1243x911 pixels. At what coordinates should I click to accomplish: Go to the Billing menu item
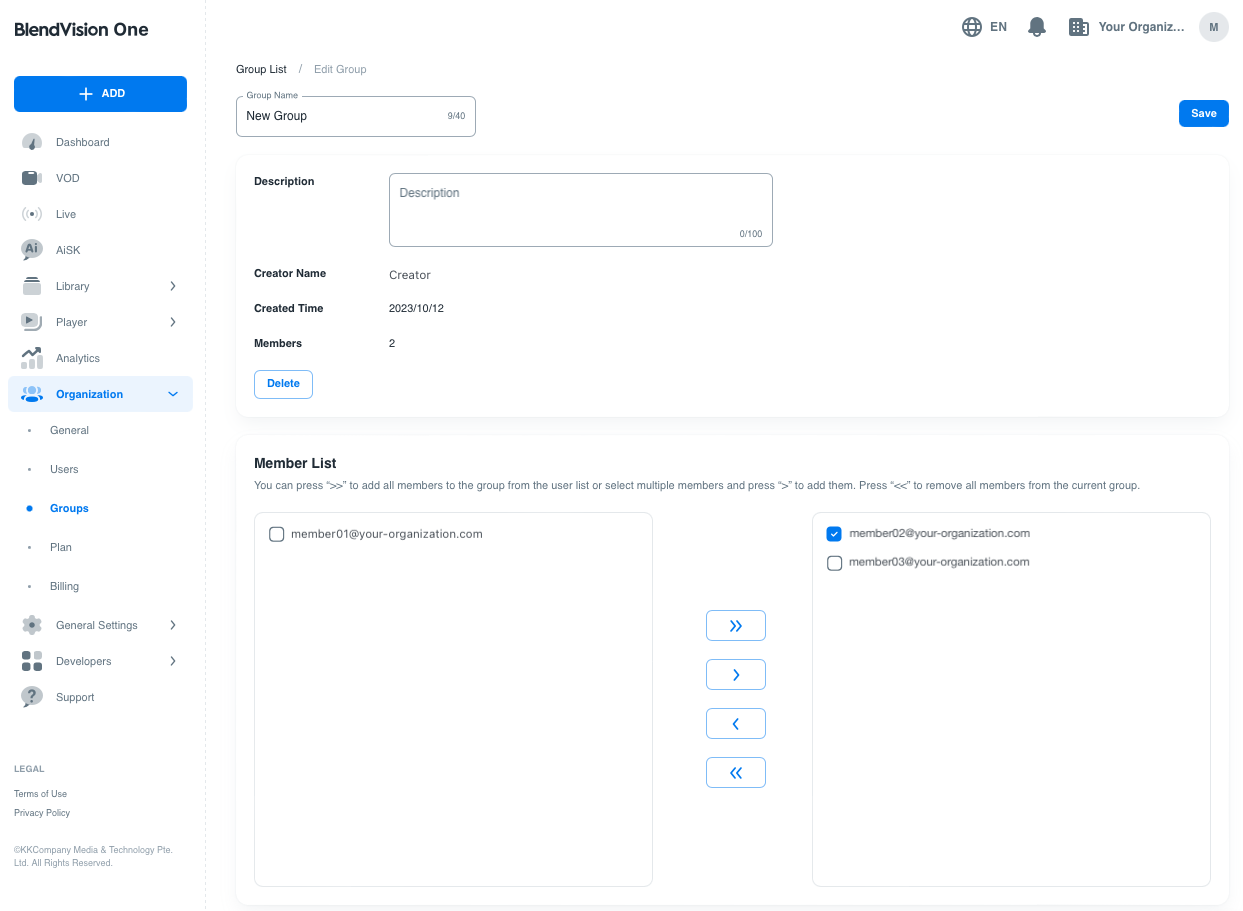pyautogui.click(x=64, y=586)
